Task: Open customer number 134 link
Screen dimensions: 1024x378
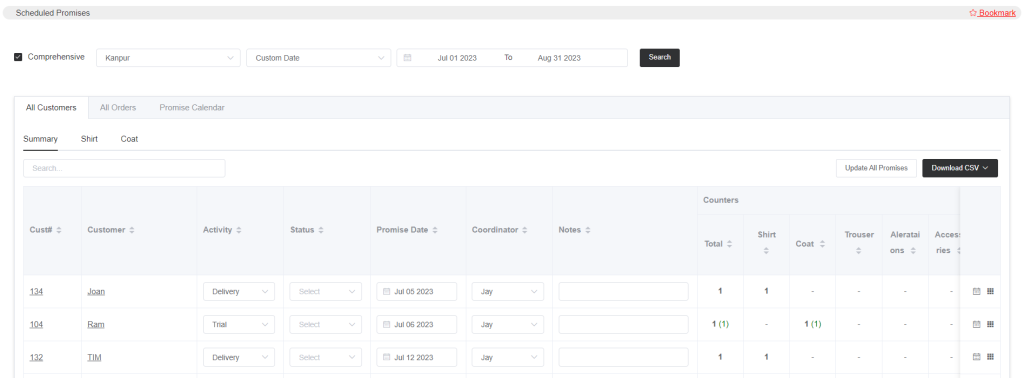Action: [x=36, y=292]
